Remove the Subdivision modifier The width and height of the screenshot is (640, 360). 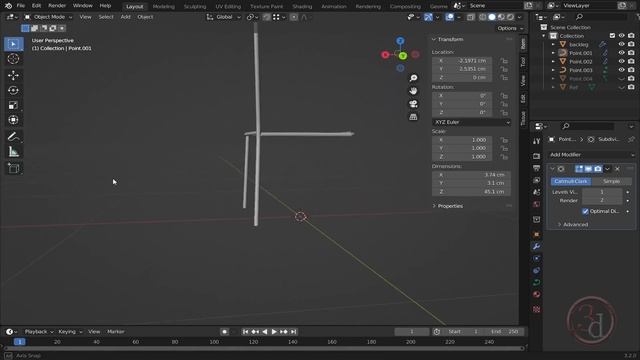pos(617,169)
